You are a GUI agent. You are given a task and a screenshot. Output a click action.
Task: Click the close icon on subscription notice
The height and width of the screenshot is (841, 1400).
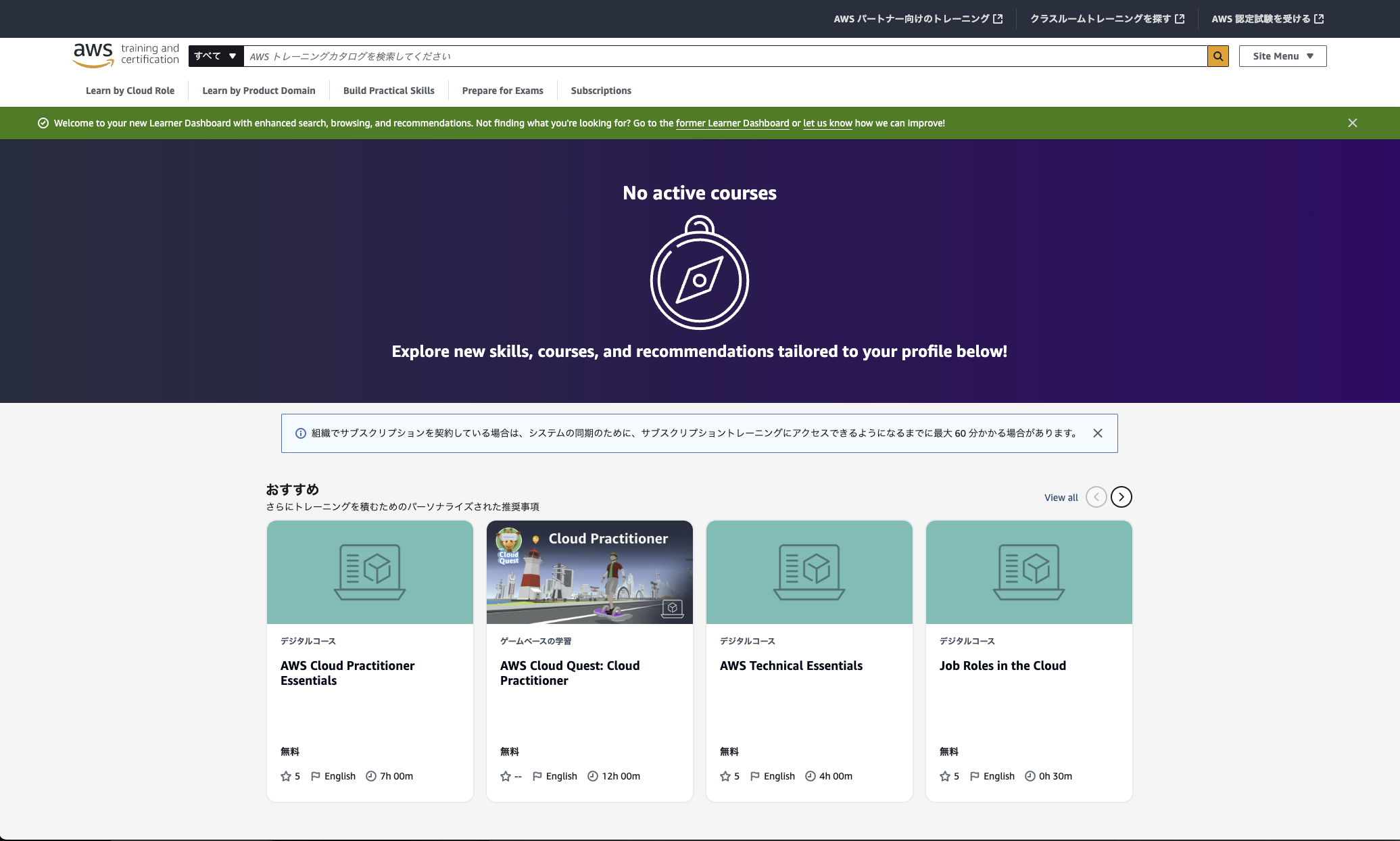[1098, 433]
